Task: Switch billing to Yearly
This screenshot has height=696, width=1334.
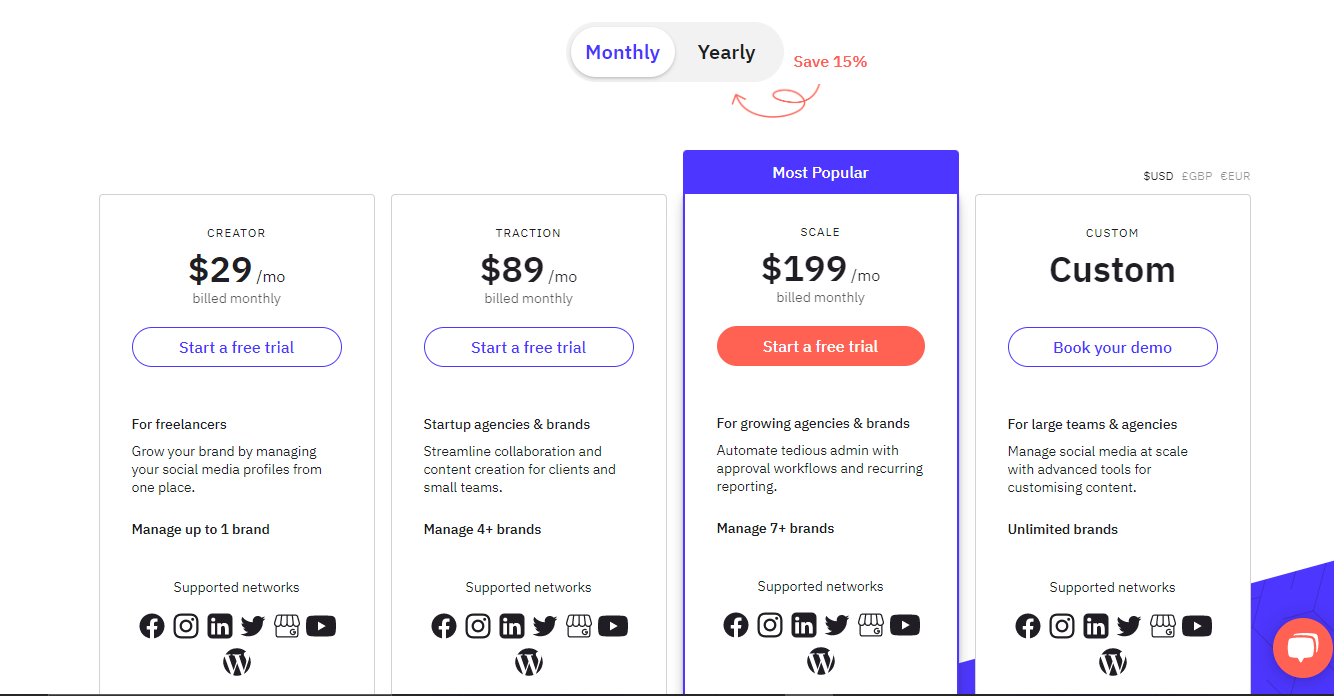Action: (726, 53)
